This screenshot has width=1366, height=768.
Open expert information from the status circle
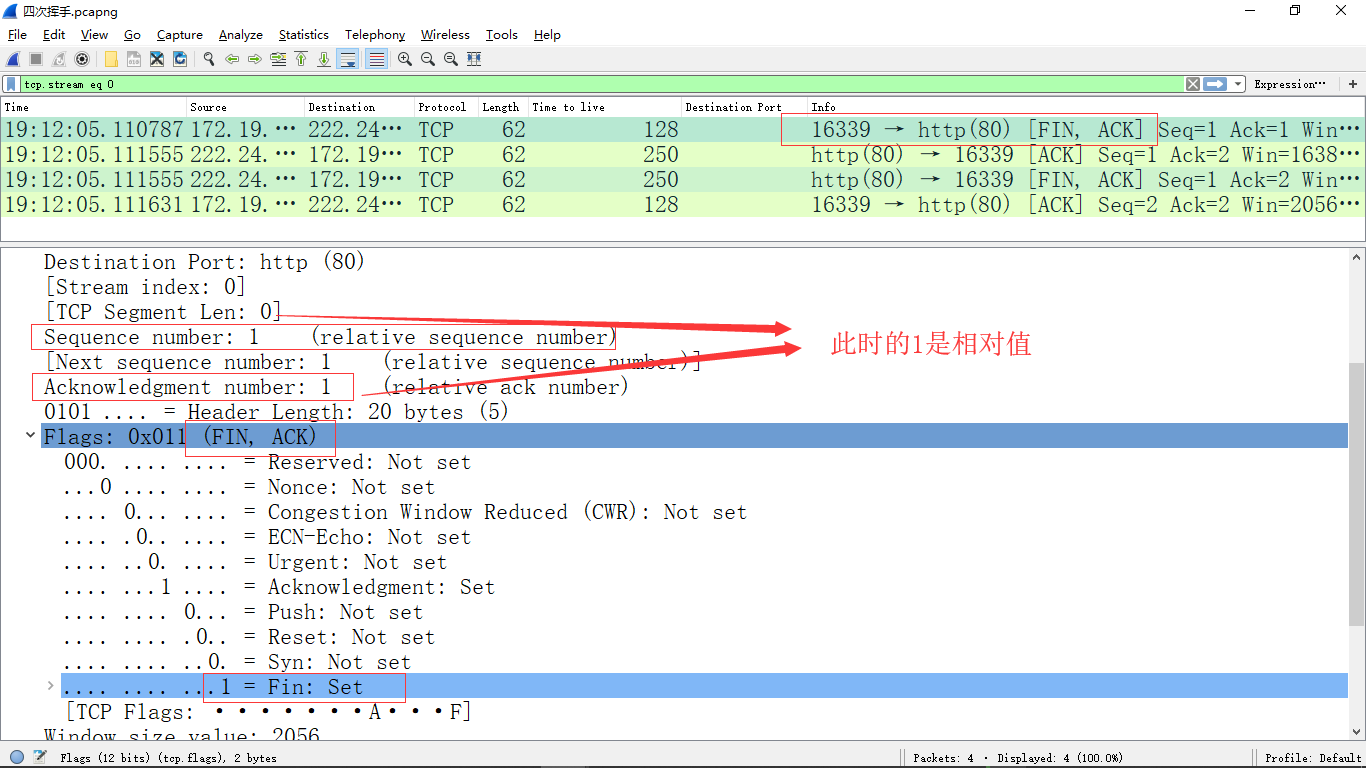click(17, 757)
